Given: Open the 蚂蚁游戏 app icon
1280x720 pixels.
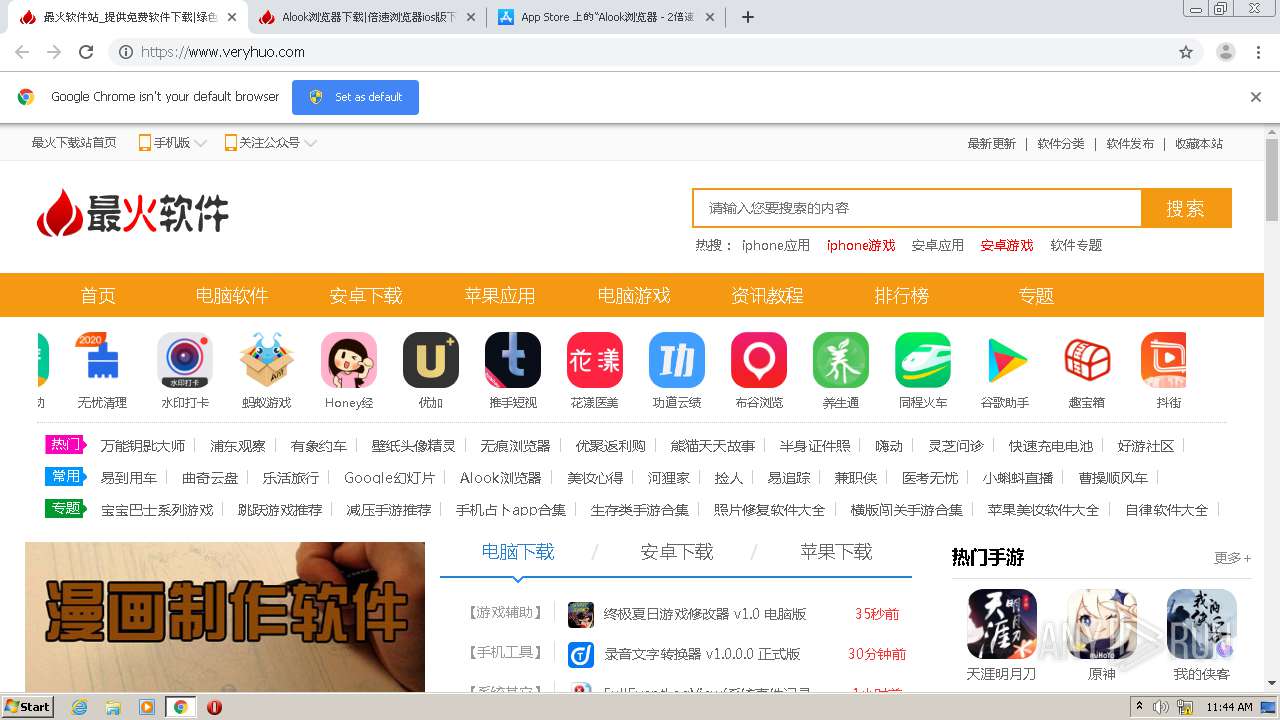Looking at the screenshot, I should [x=267, y=360].
